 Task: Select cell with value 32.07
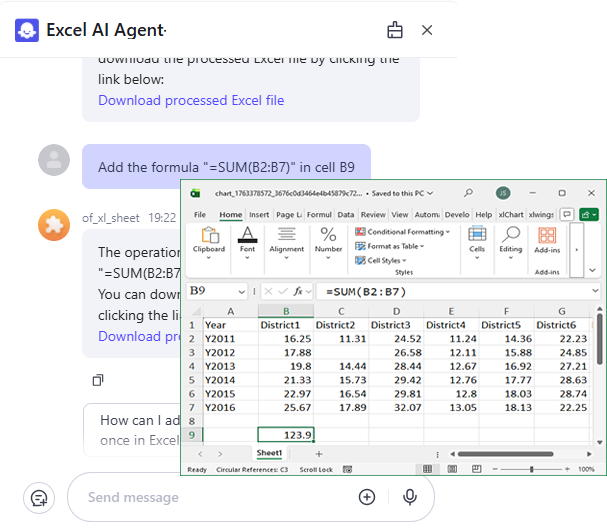(x=396, y=407)
